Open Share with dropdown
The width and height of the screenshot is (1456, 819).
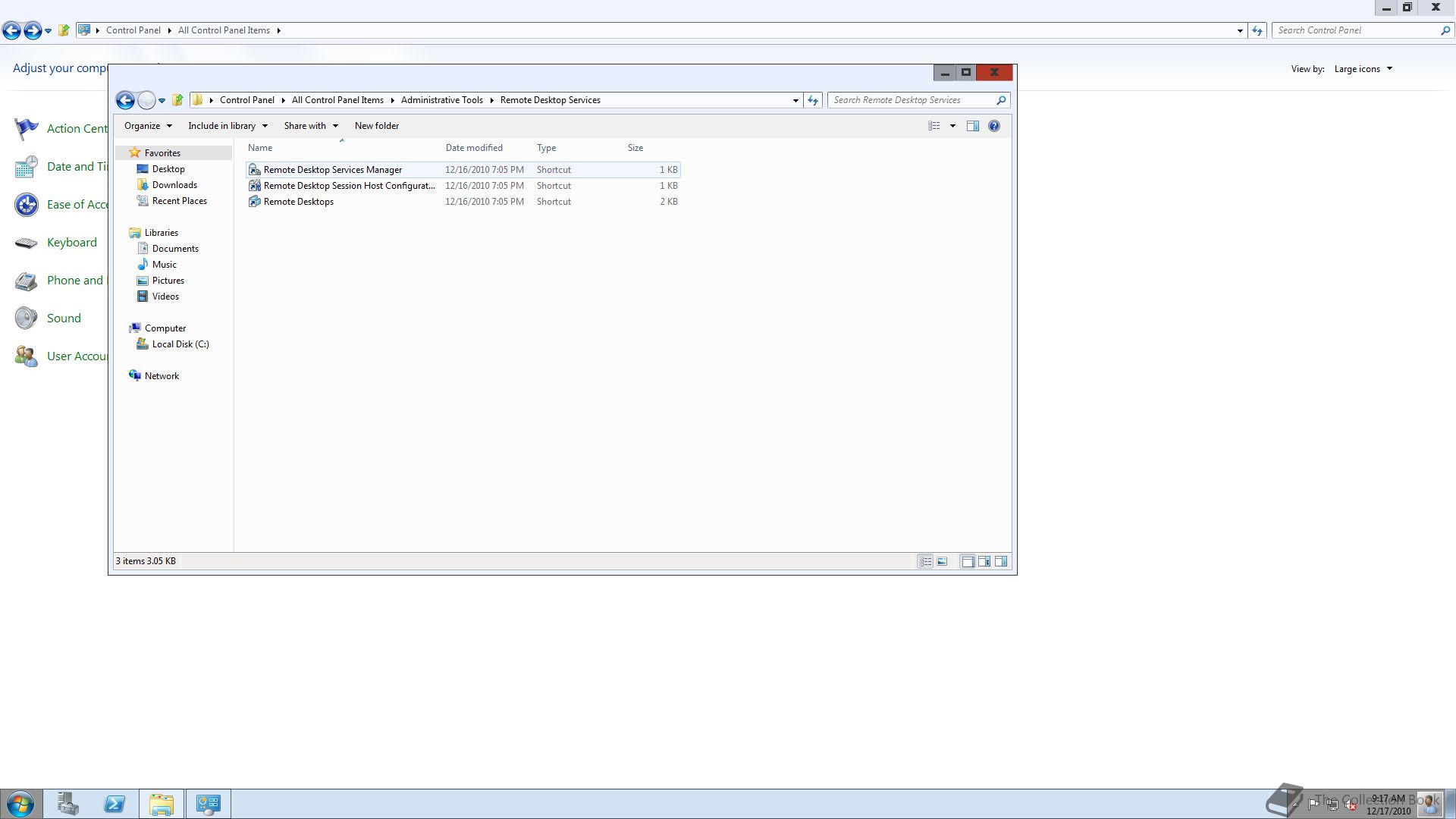point(311,126)
